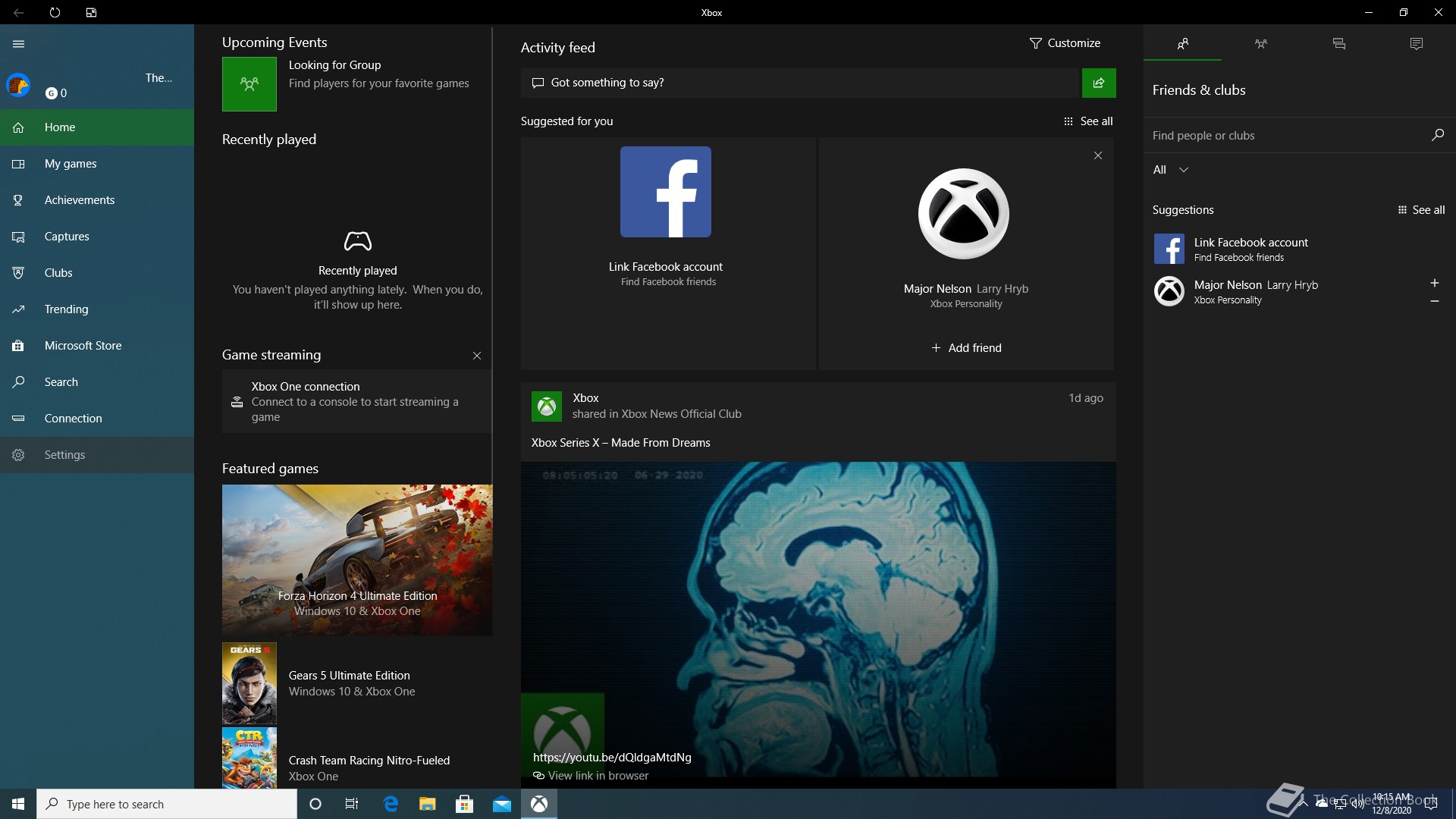Remove Major Nelson suggestion with minus icon
Viewport: 1456px width, 819px height.
[x=1435, y=301]
